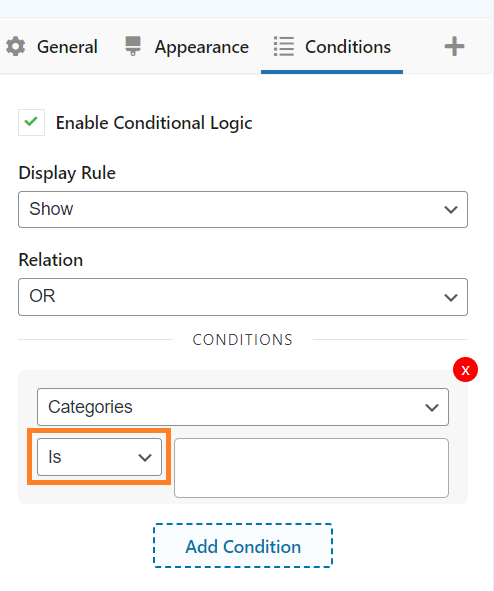Open the Is operator dropdown
This screenshot has height=591, width=494.
(x=99, y=457)
